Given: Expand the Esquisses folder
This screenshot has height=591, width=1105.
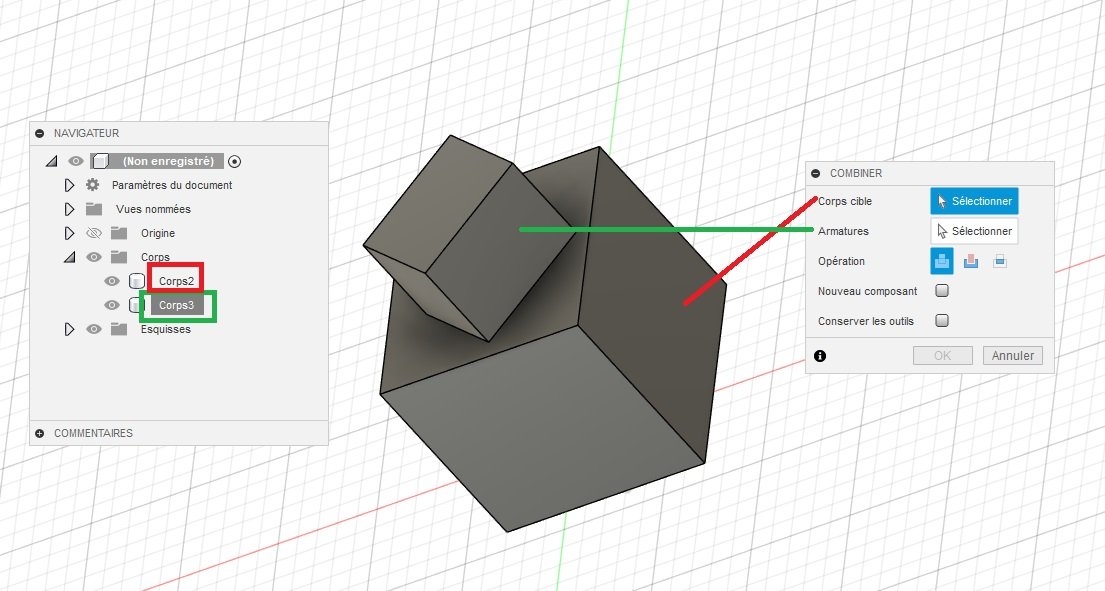Looking at the screenshot, I should [69, 329].
